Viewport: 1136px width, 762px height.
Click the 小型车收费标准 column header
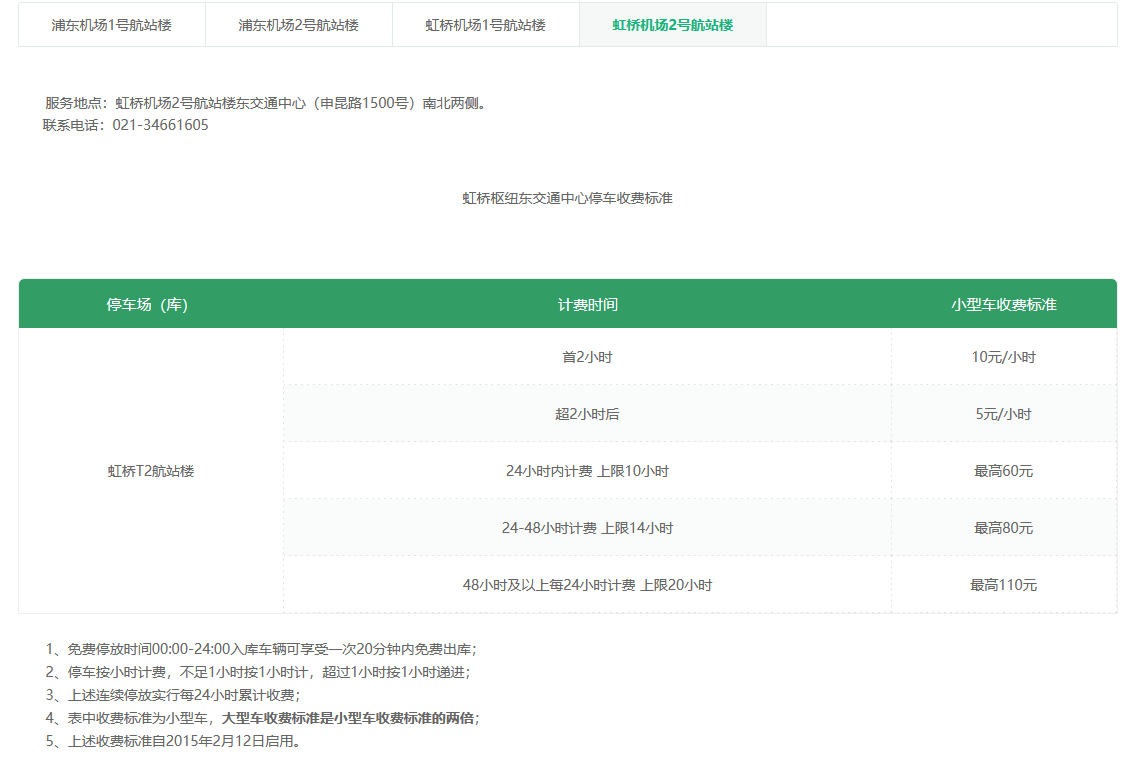pos(1003,304)
